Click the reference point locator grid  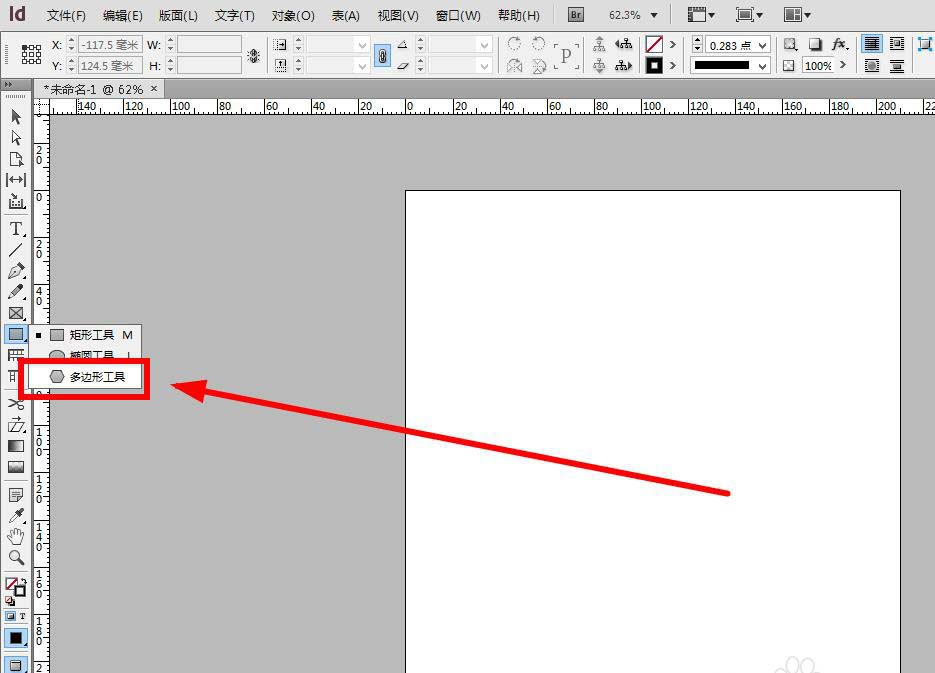point(31,55)
